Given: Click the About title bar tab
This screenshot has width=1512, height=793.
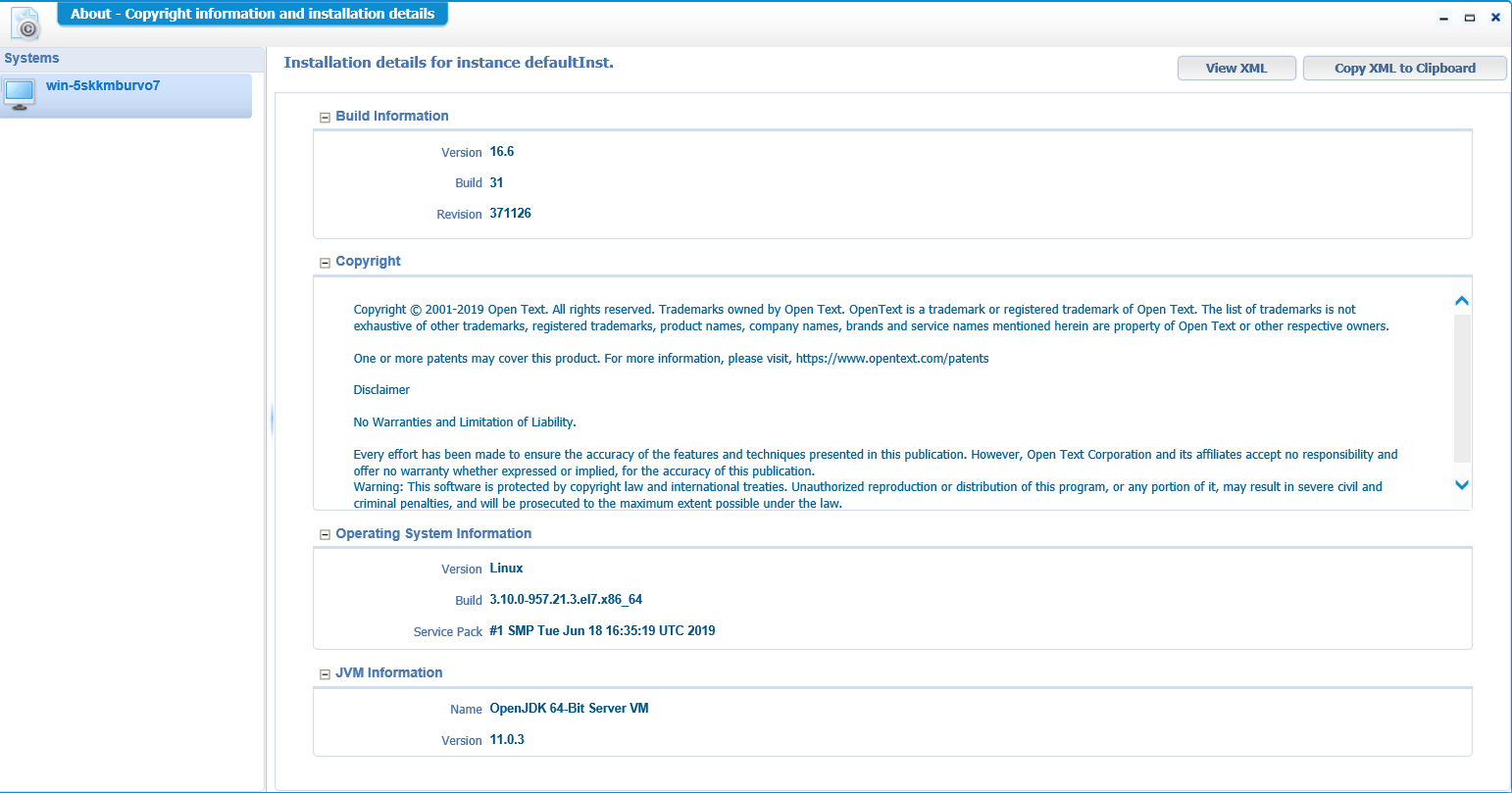Looking at the screenshot, I should tap(253, 14).
